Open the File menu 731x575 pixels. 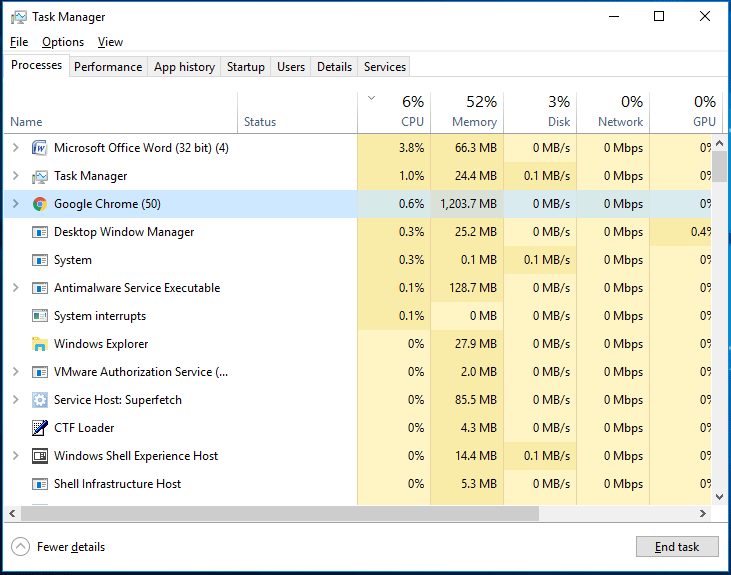(19, 42)
